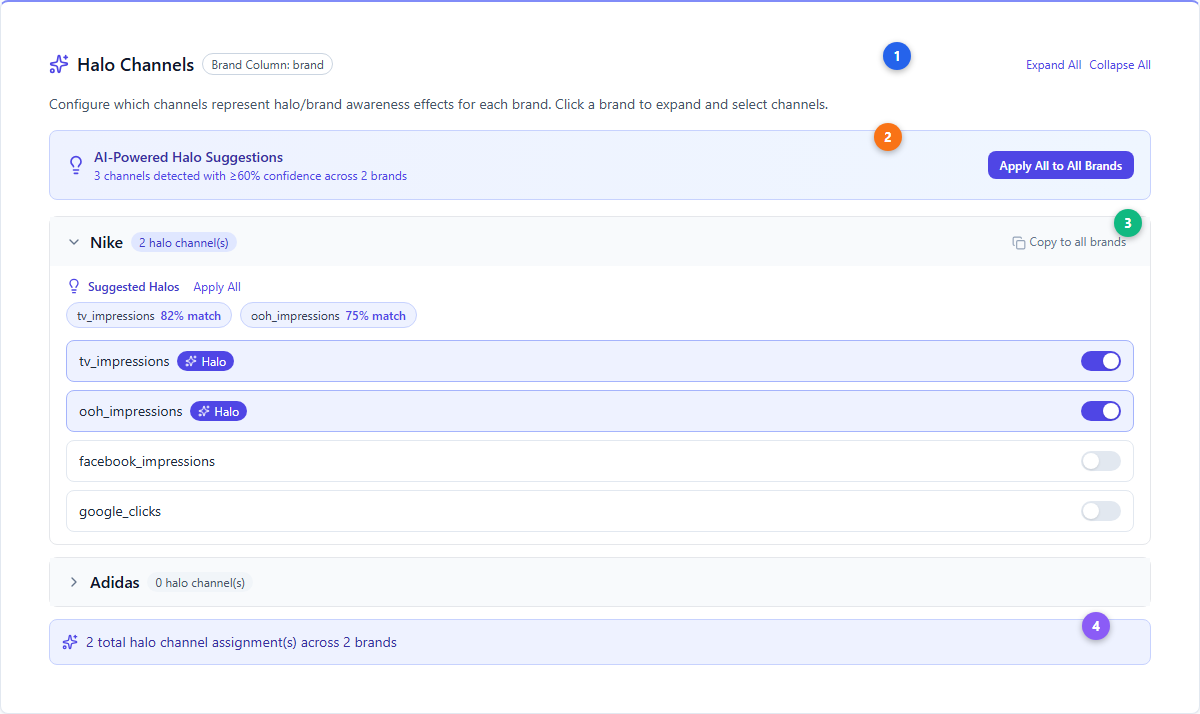Image resolution: width=1200 pixels, height=714 pixels.
Task: Collapse the Nike brand section chevron
Action: [x=73, y=242]
